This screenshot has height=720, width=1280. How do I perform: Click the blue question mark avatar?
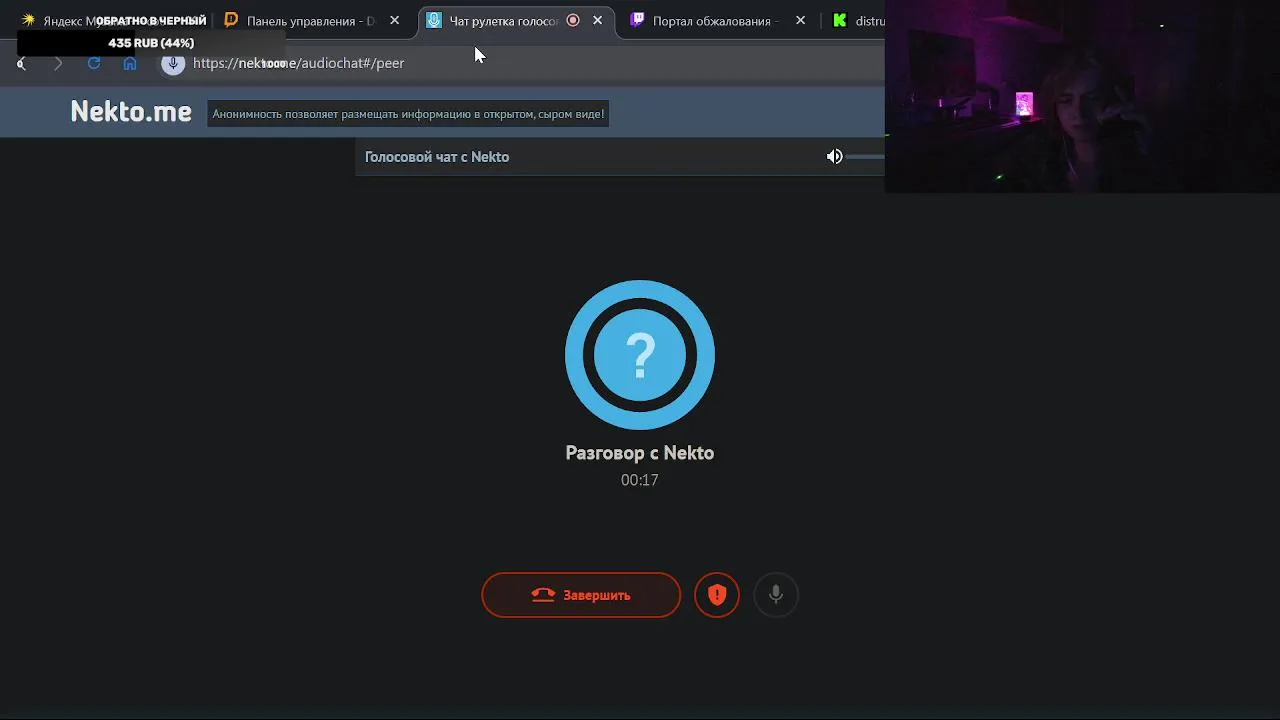[x=640, y=355]
